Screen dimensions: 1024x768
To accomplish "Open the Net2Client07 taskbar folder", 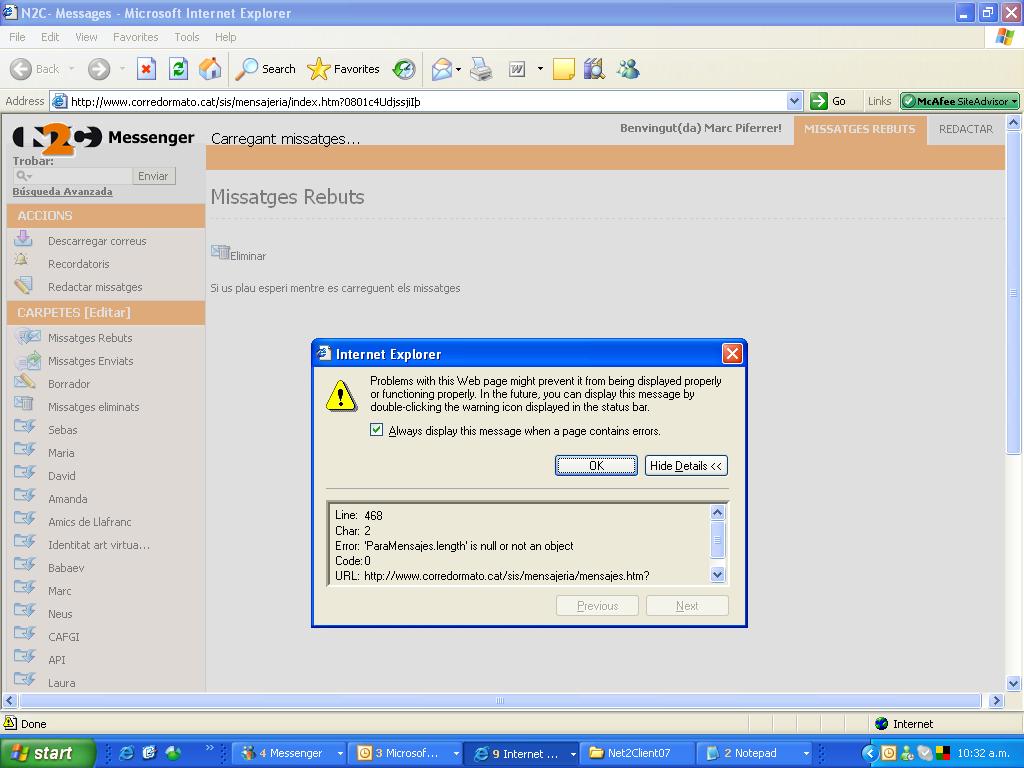I will (x=637, y=753).
